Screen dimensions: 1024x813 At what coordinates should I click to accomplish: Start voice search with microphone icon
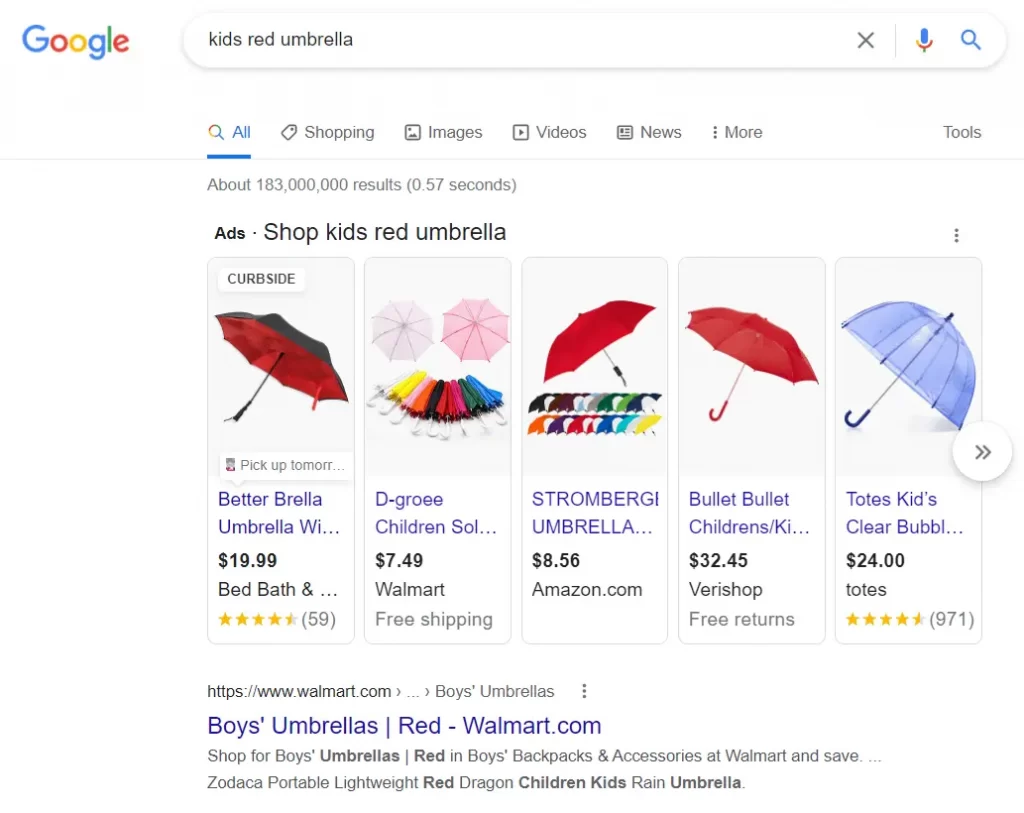(923, 40)
